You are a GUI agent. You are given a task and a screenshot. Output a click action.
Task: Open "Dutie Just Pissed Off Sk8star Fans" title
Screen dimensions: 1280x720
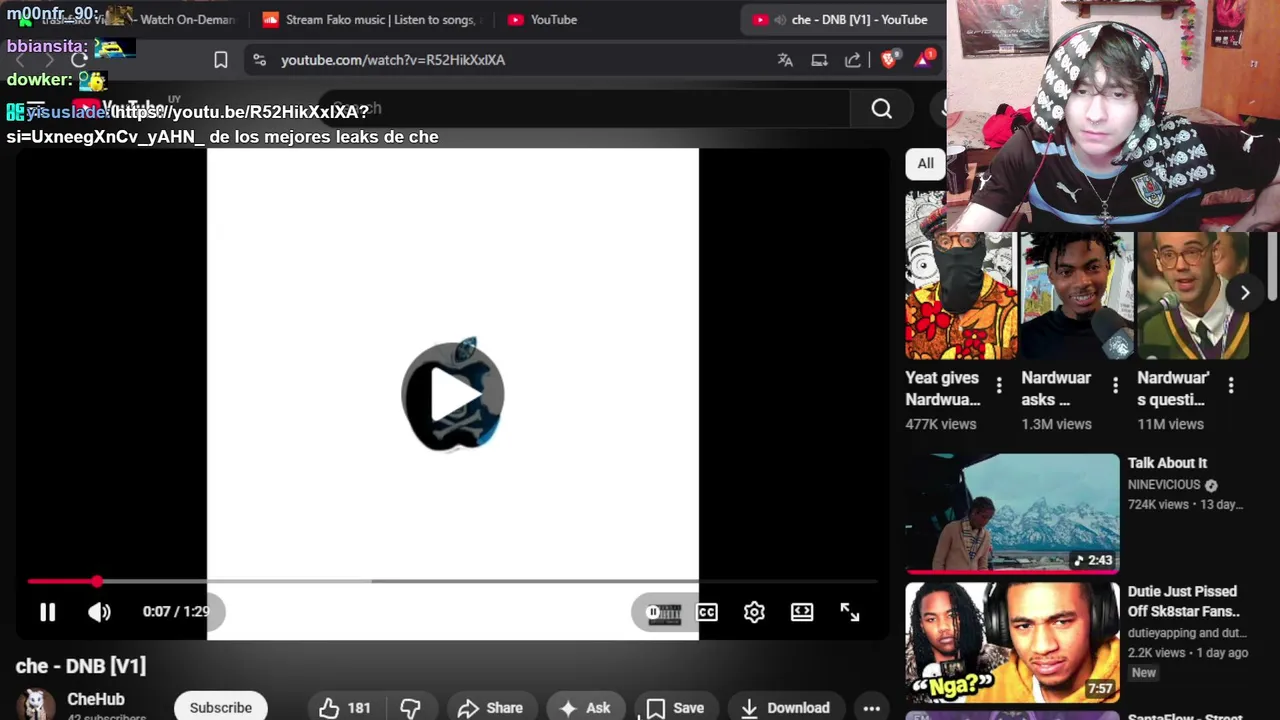pyautogui.click(x=1184, y=601)
